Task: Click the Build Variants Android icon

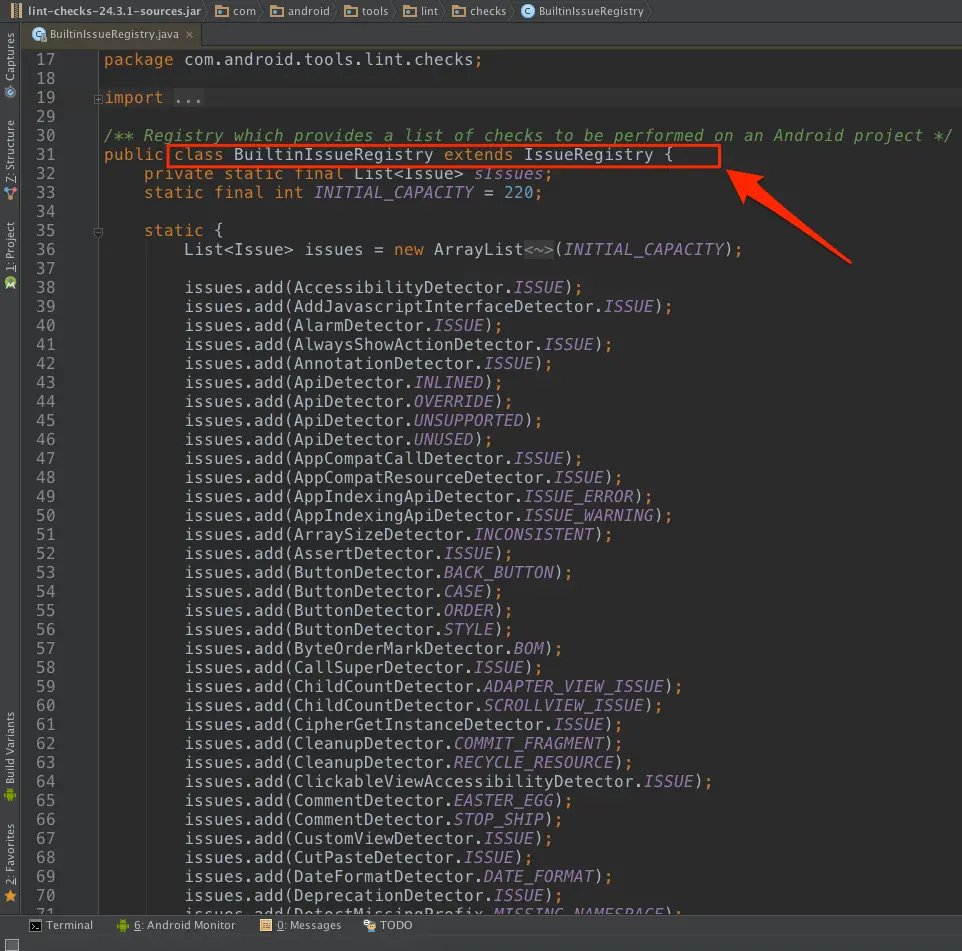Action: coord(10,795)
